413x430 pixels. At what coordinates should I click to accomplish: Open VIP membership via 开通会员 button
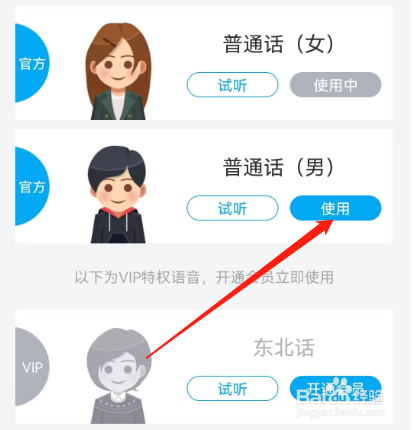[335, 388]
